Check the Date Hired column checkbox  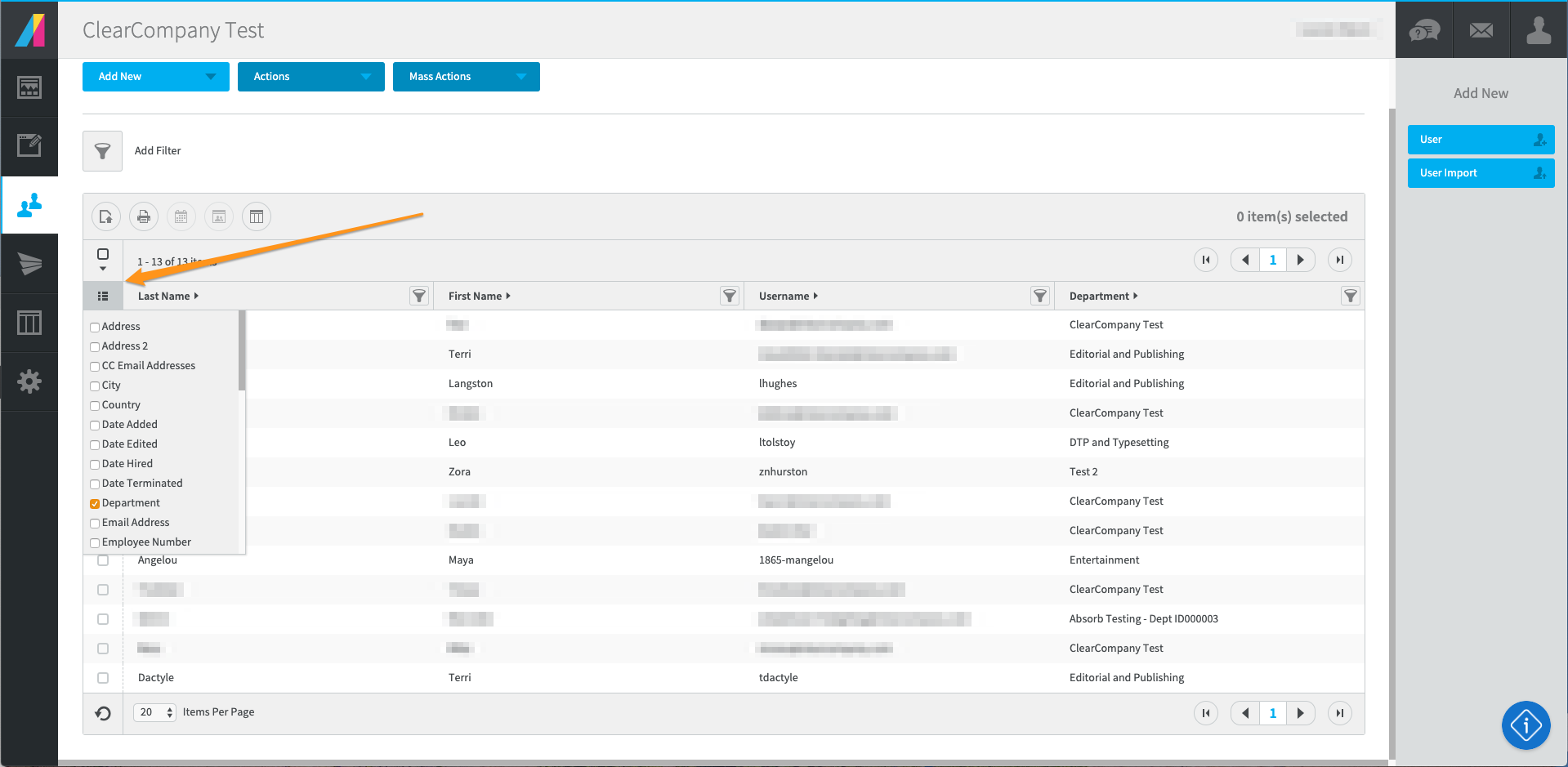pyautogui.click(x=95, y=464)
